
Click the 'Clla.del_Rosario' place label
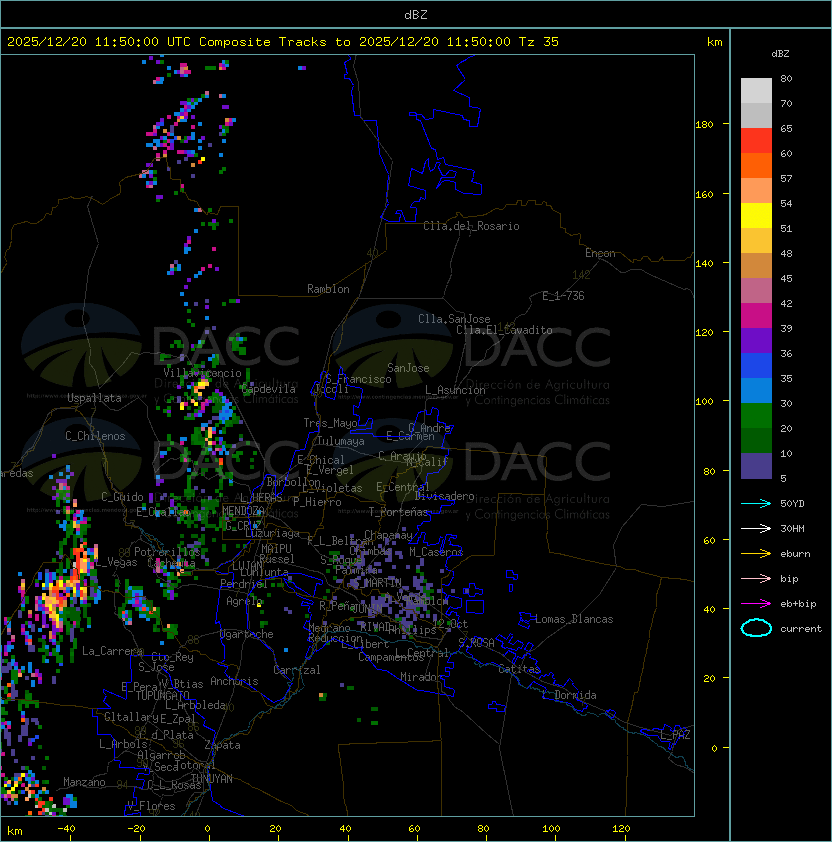pos(471,226)
